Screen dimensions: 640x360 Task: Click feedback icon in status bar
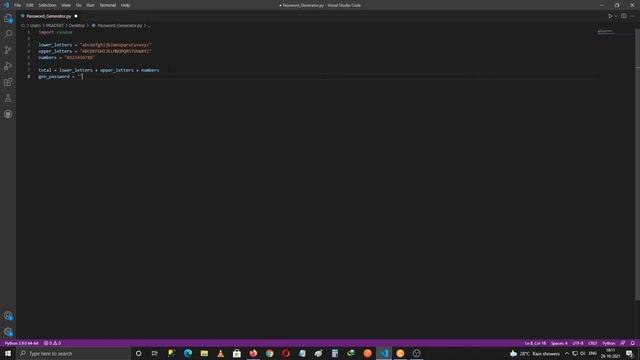tap(623, 343)
